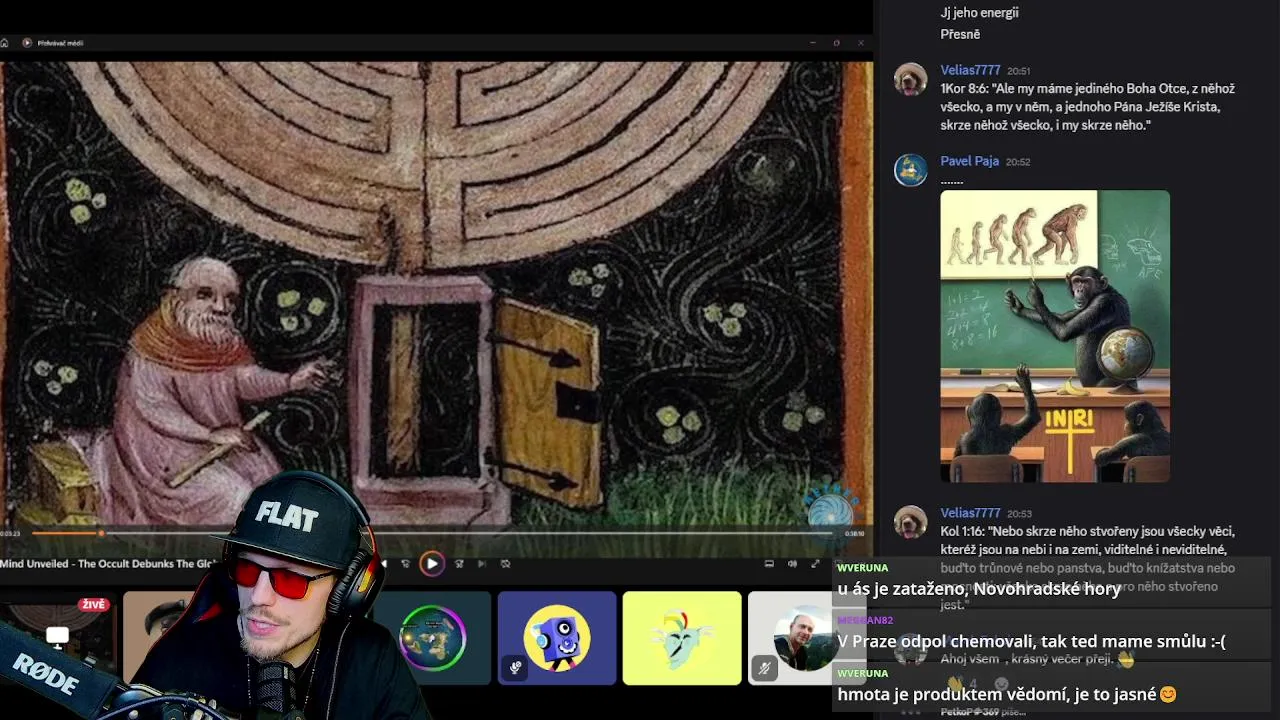Viewport: 1280px width, 720px height.
Task: Open Pavel Paja's profile avatar
Action: (910, 170)
